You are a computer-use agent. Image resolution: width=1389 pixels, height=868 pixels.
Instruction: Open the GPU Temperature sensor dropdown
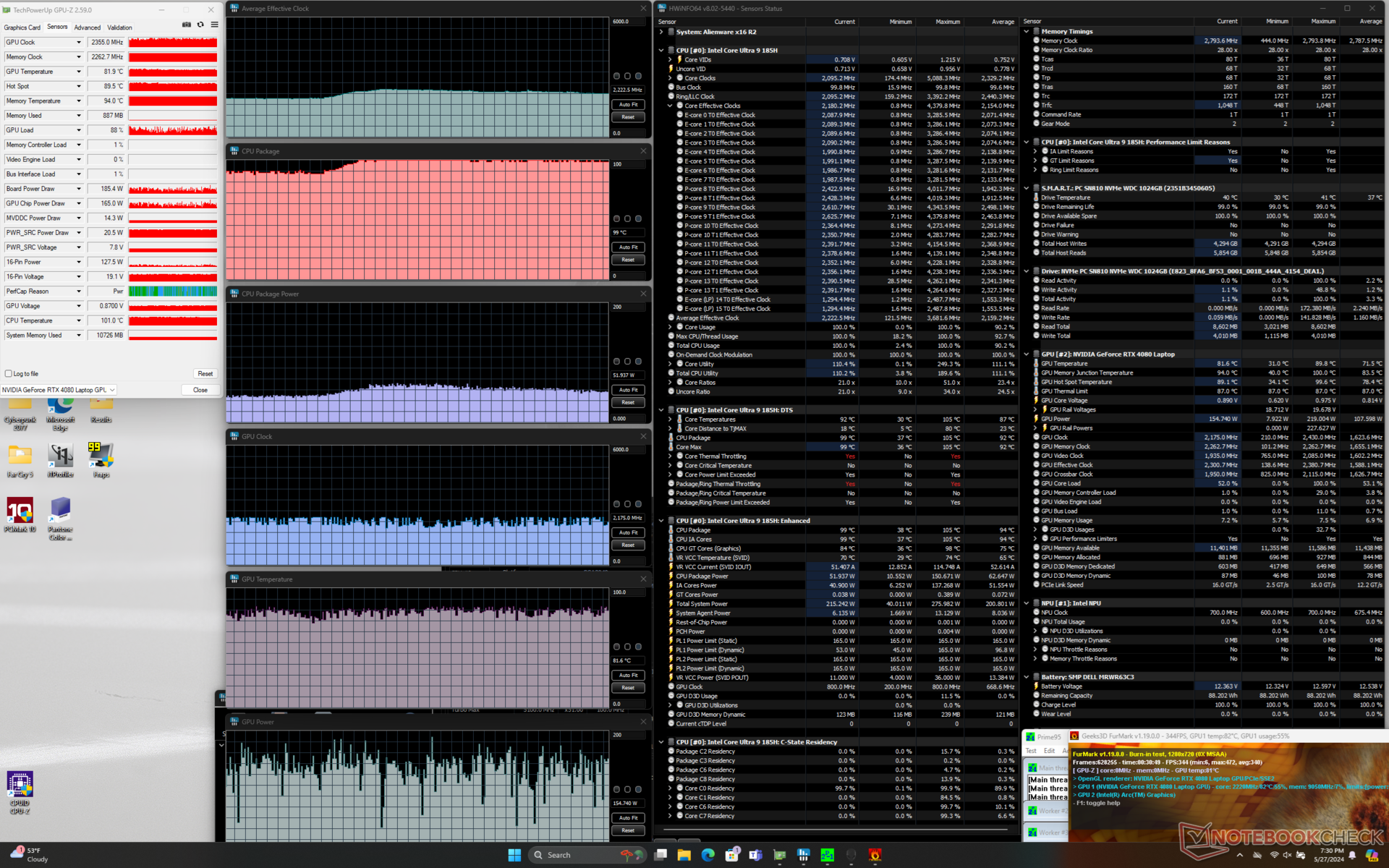[x=79, y=72]
